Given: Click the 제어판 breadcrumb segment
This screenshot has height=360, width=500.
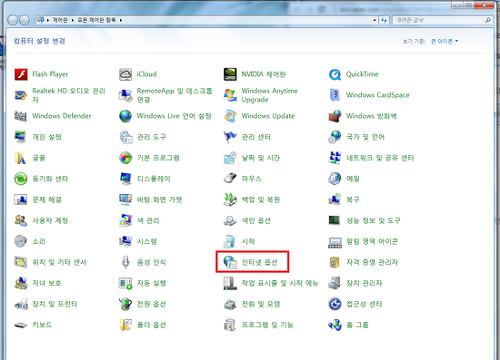Looking at the screenshot, I should coord(60,20).
